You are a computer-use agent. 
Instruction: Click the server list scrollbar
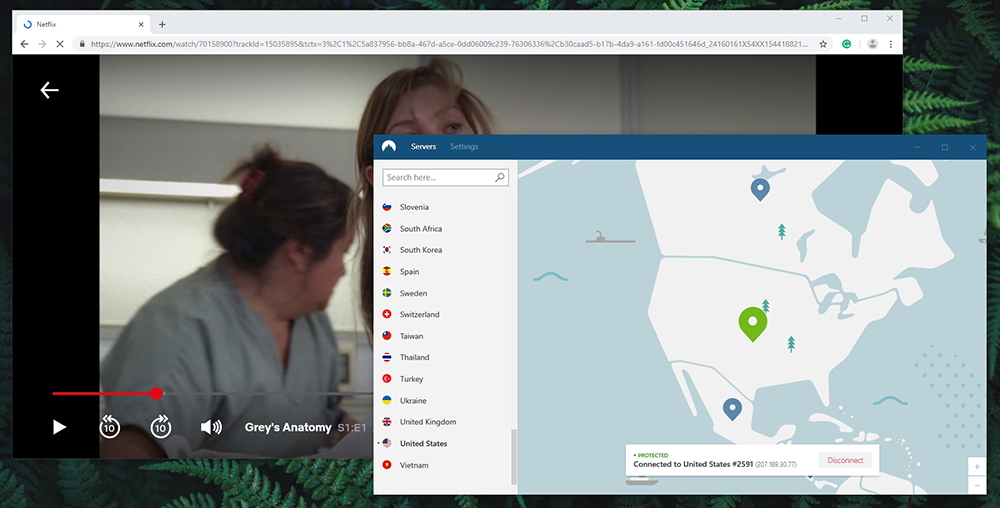pyautogui.click(x=513, y=457)
